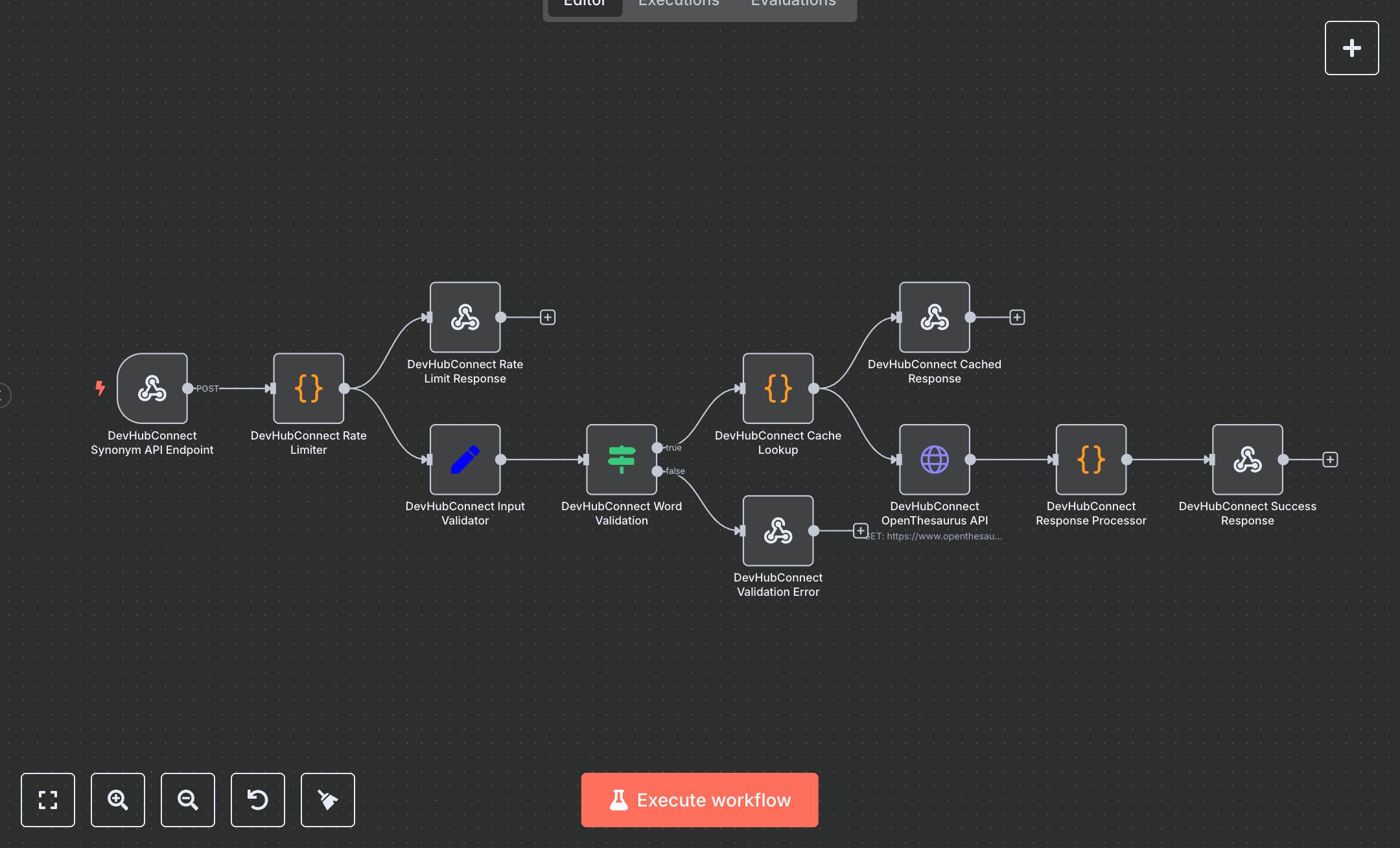Select the Validation Error webhook node
The image size is (1400, 848).
778,531
